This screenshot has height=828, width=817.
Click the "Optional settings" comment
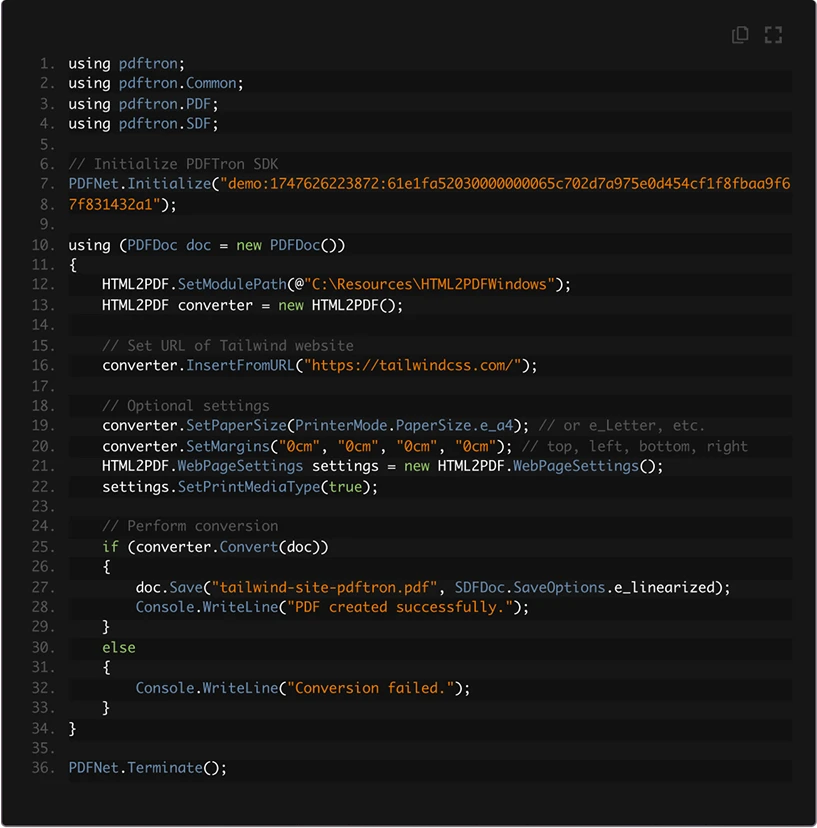[186, 406]
